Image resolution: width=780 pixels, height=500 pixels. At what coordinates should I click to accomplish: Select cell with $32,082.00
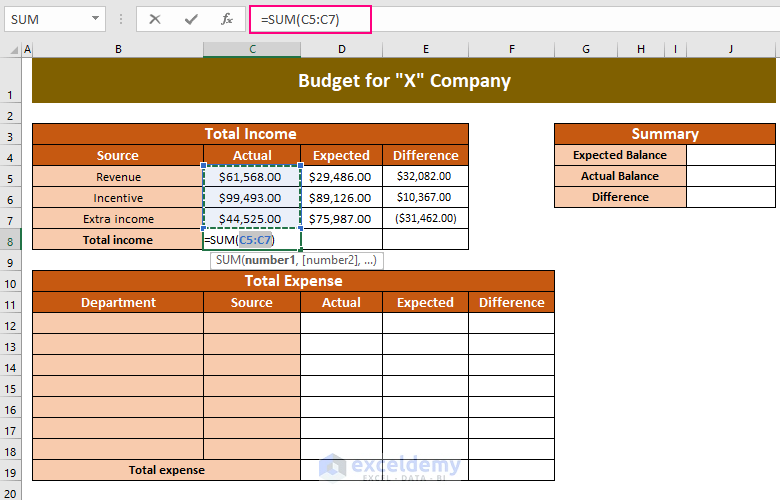tap(425, 177)
